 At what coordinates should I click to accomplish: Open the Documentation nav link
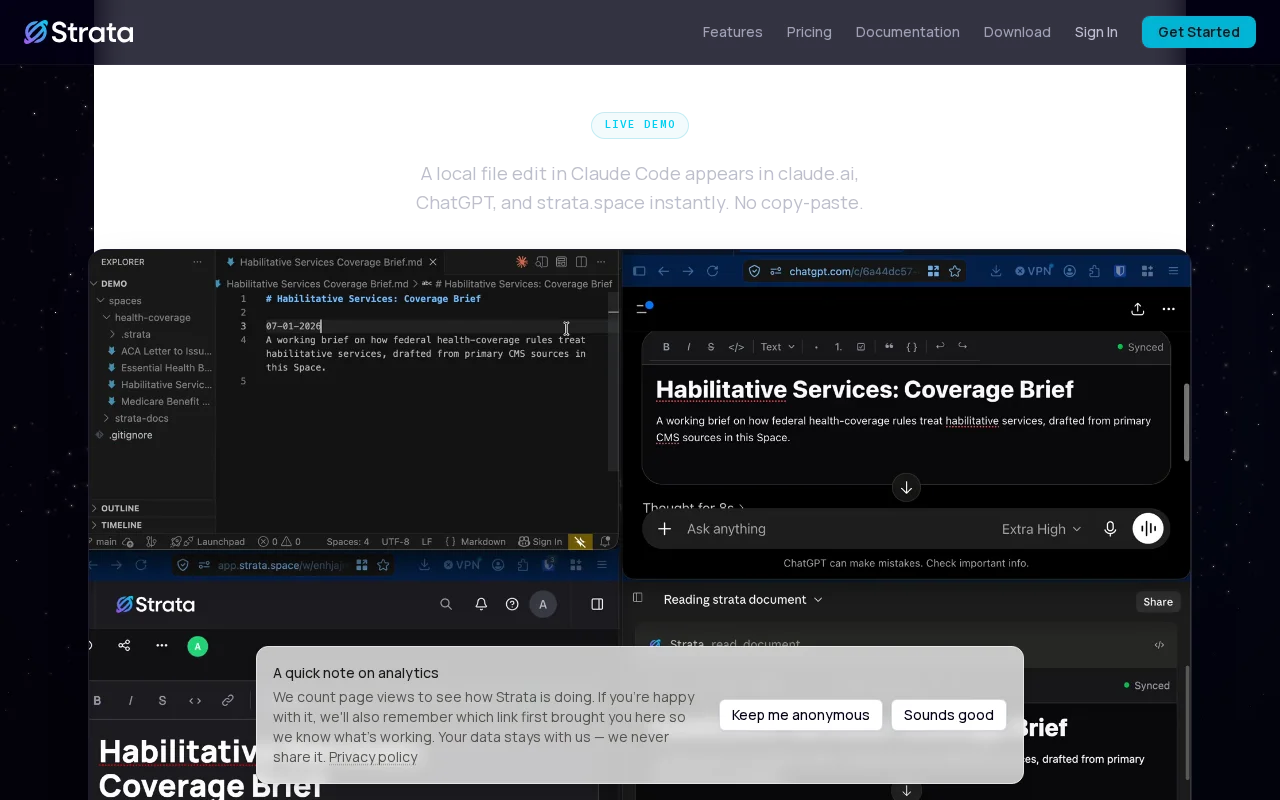tap(907, 32)
